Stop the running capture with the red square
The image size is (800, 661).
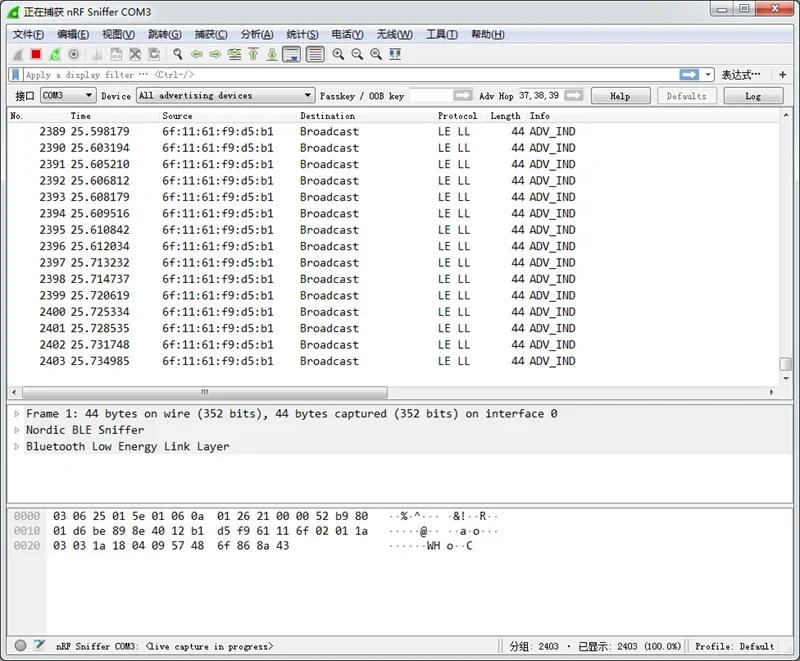36,54
